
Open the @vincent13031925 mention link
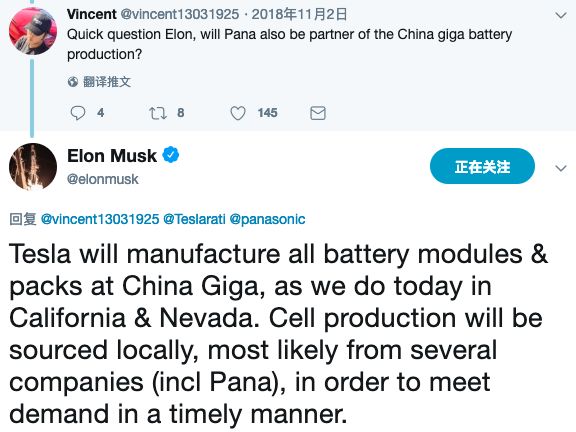pyautogui.click(x=100, y=219)
